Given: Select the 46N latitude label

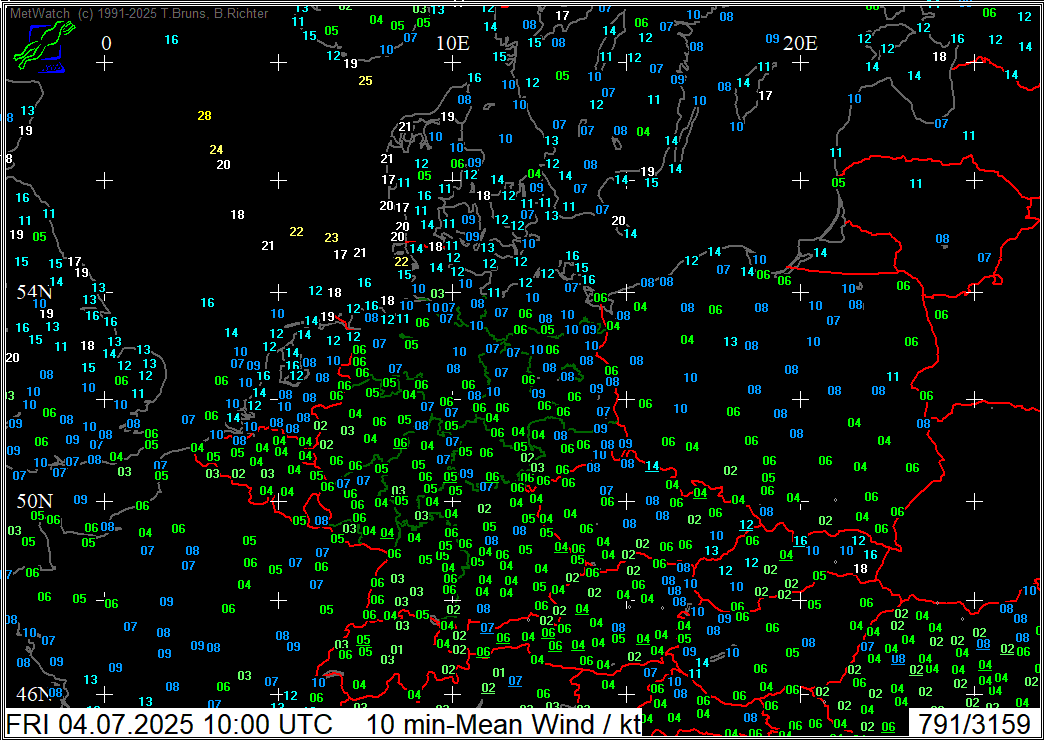Looking at the screenshot, I should tap(34, 695).
